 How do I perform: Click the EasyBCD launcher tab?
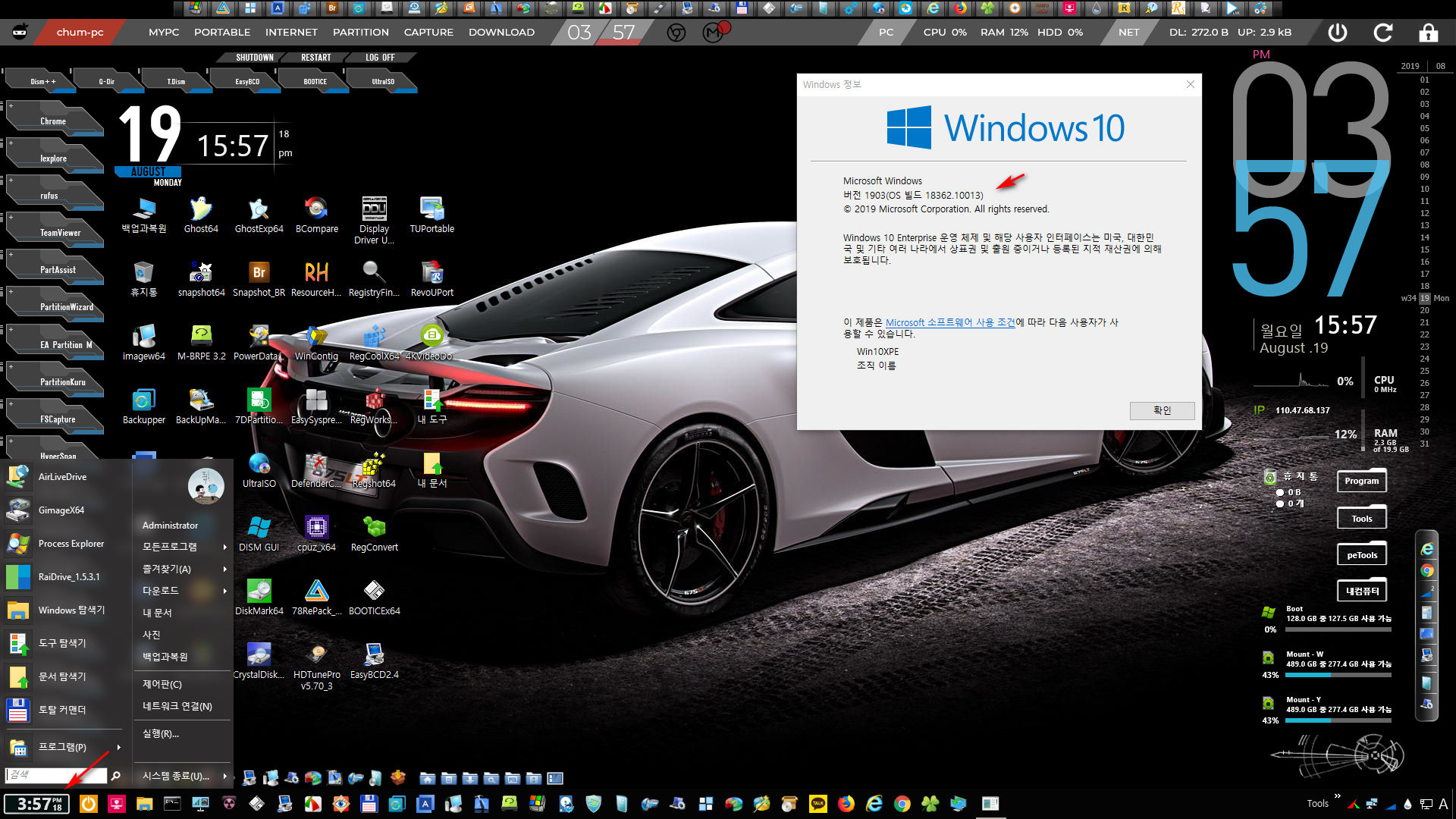coord(247,81)
